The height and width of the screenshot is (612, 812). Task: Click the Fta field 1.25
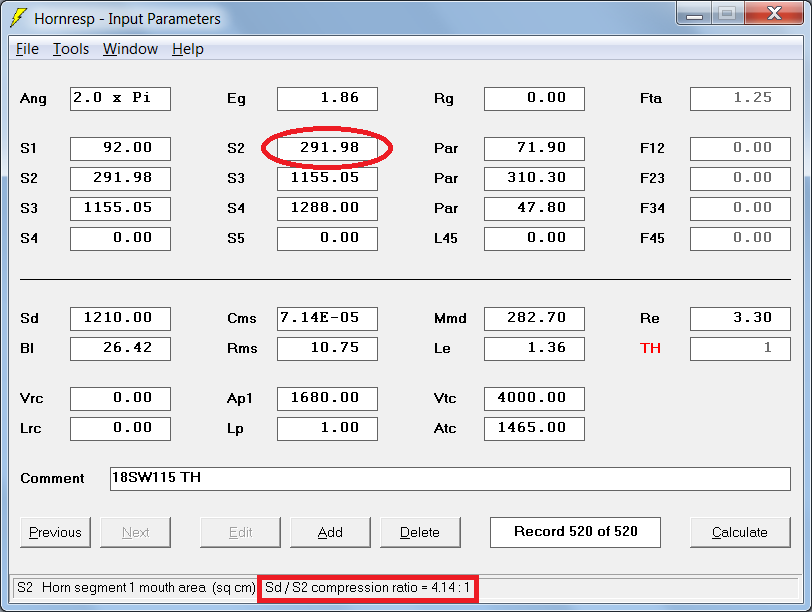(x=741, y=99)
